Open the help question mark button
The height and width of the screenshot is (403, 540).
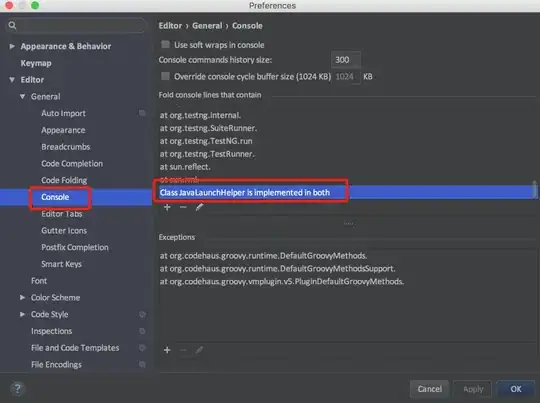[x=18, y=389]
